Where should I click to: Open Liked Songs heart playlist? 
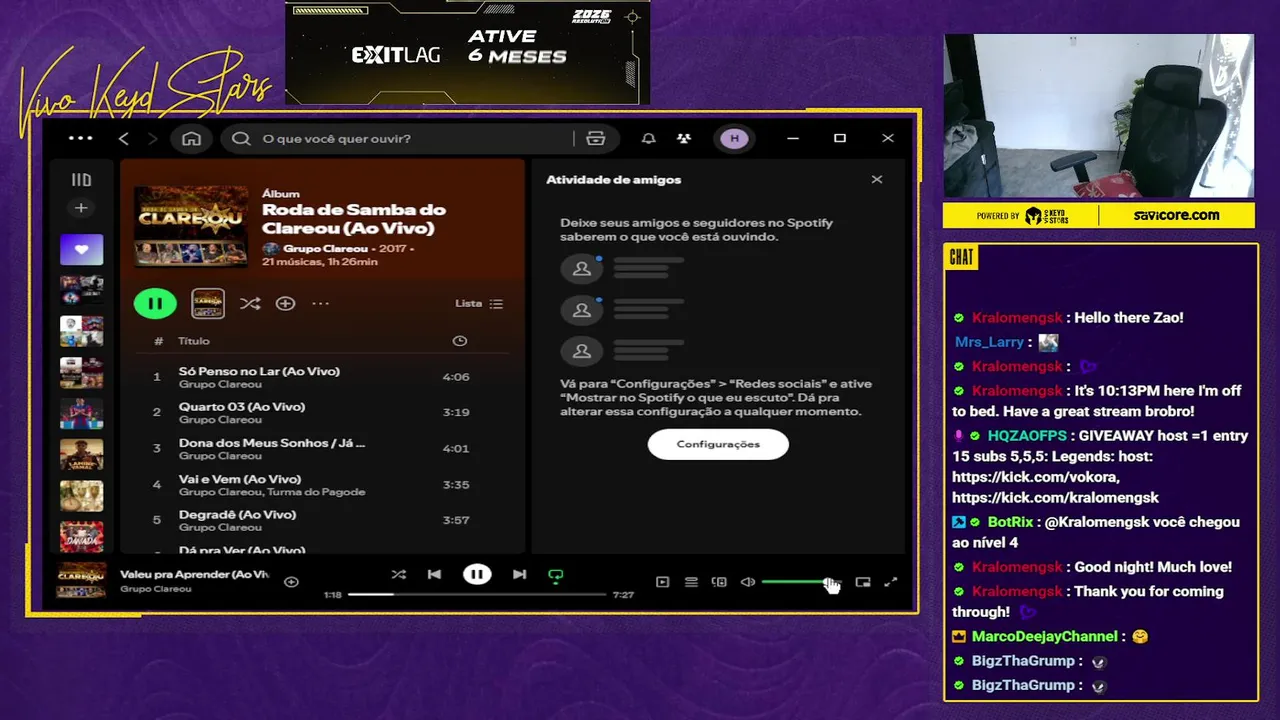pos(81,250)
